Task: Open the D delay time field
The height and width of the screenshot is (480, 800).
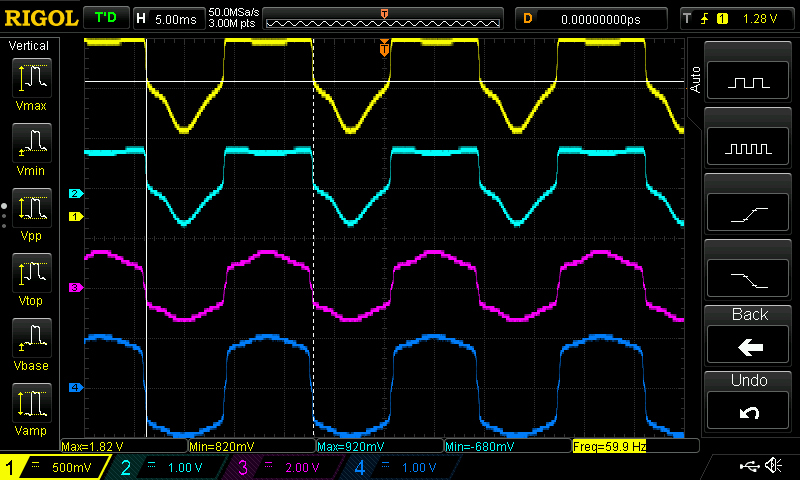Action: pyautogui.click(x=592, y=18)
